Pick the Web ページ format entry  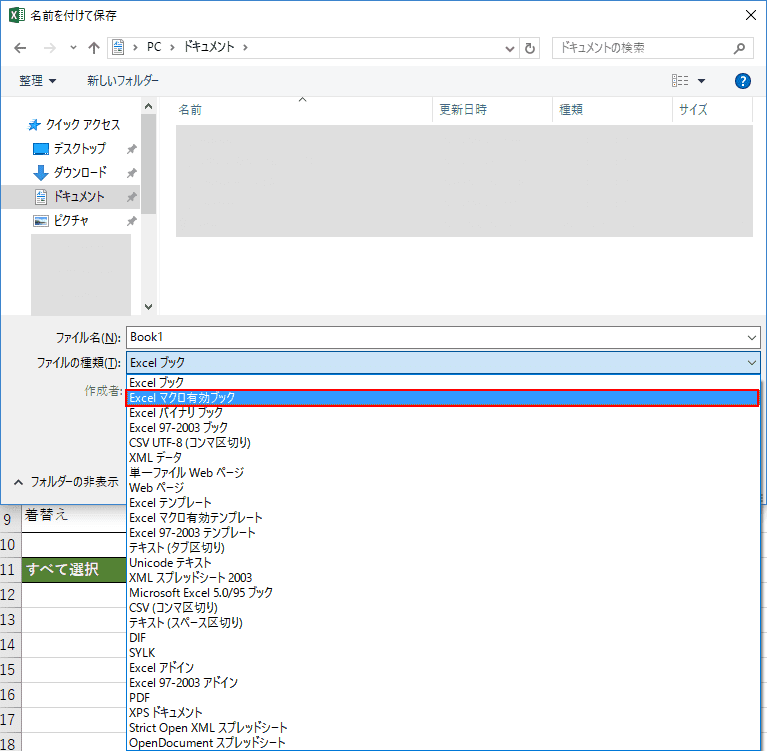(443, 488)
